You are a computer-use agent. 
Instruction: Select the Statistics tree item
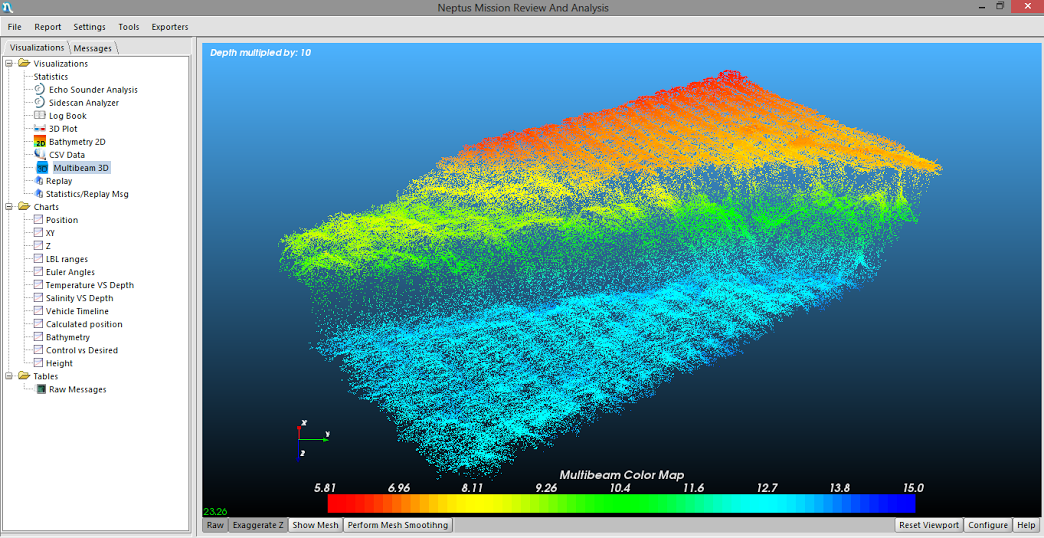click(51, 77)
